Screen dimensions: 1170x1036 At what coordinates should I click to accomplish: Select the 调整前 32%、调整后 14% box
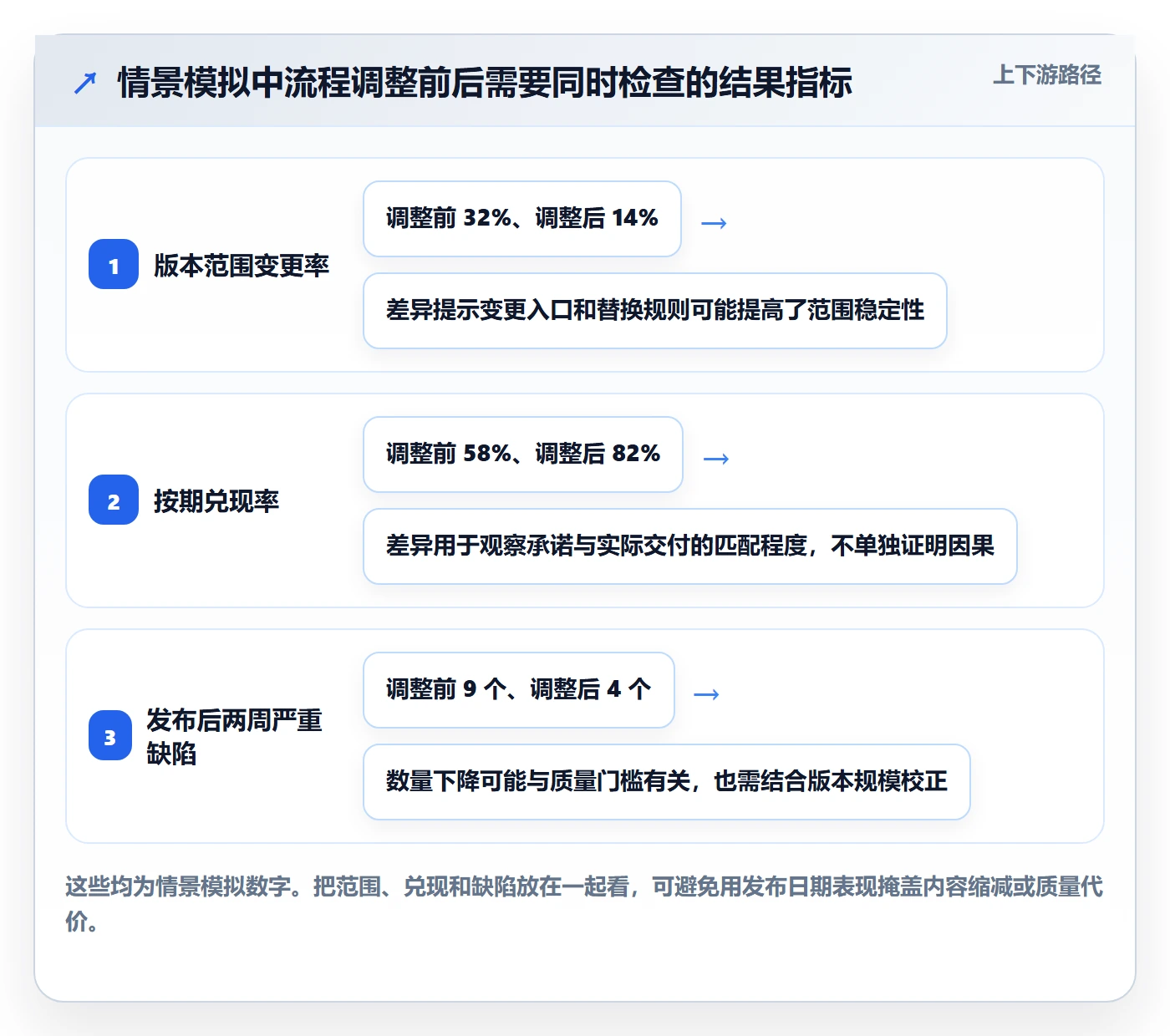(x=522, y=219)
